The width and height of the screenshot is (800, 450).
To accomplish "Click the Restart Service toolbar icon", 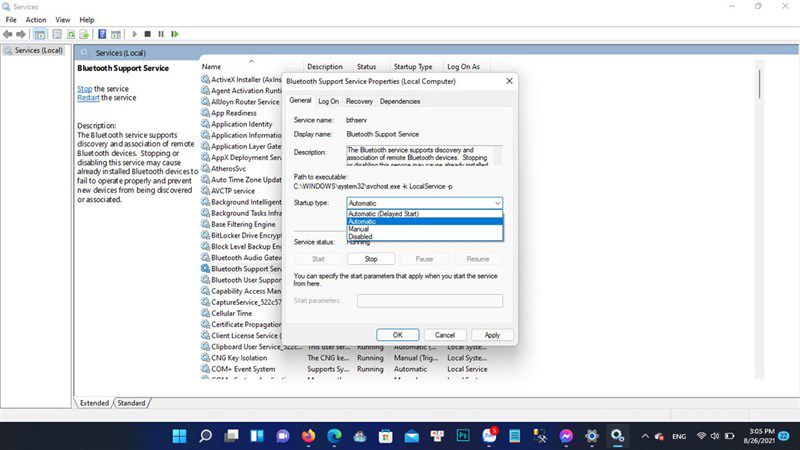I will 174,34.
